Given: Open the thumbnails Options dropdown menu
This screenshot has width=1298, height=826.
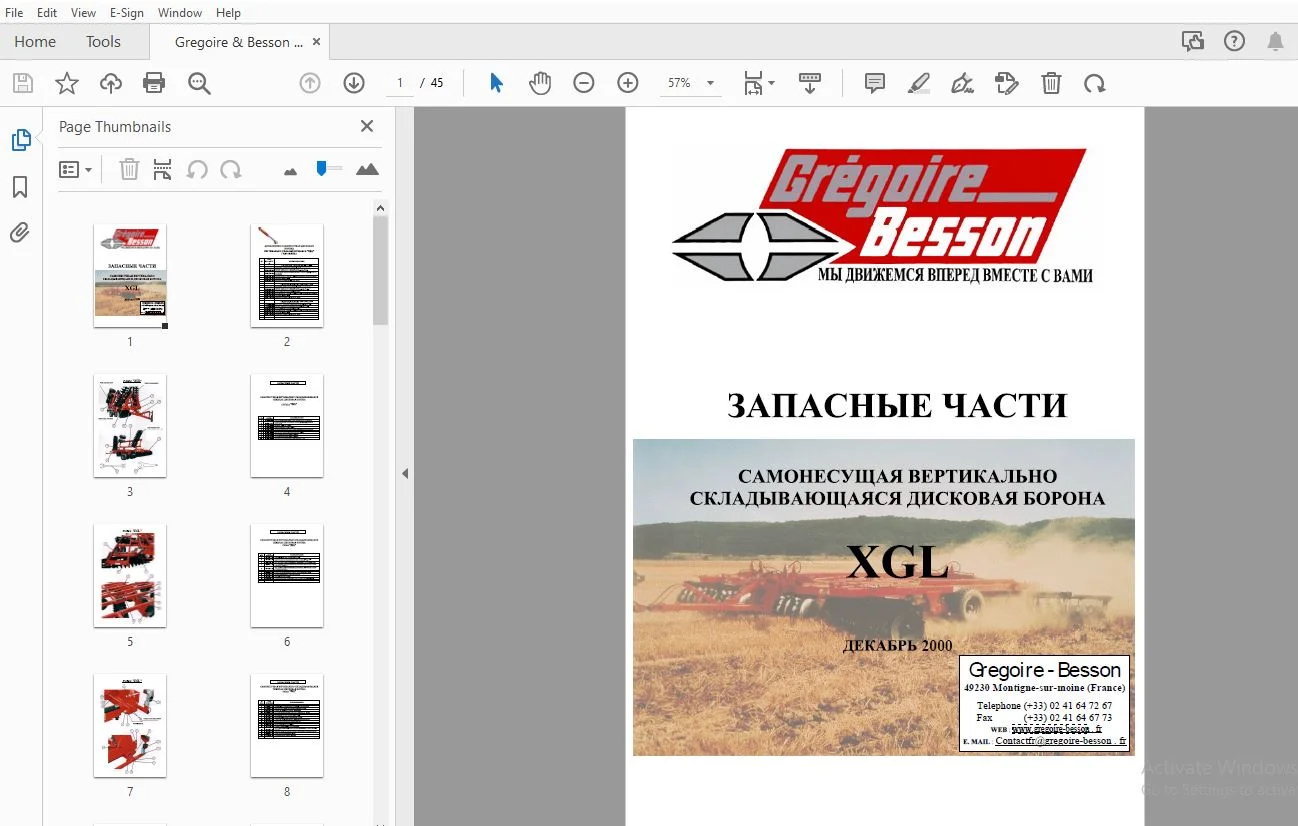Looking at the screenshot, I should 75,170.
